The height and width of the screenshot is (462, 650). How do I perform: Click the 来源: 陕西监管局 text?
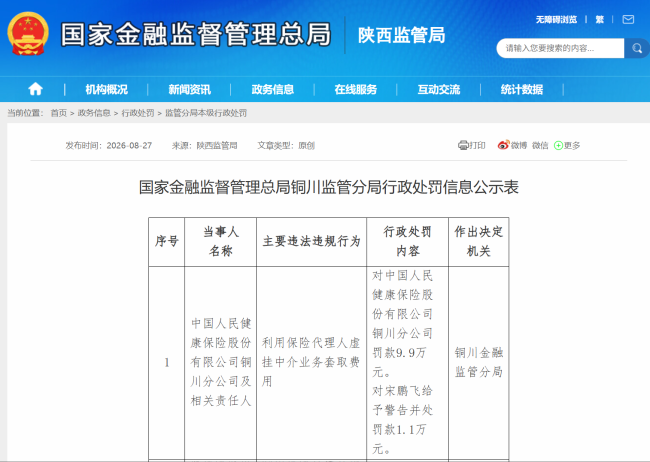[205, 146]
